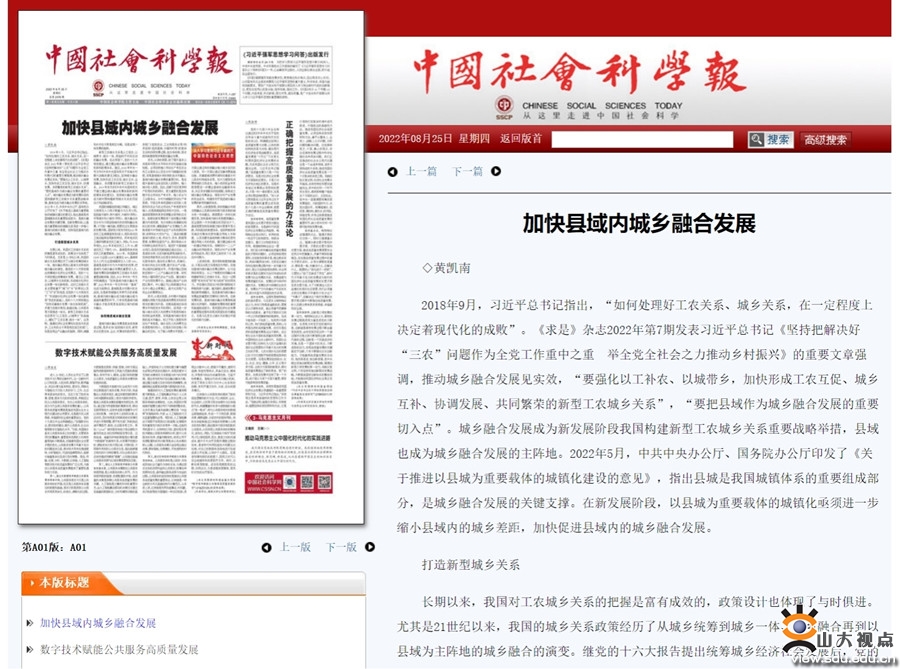This screenshot has height=669, width=900.
Task: Click the next article right arrow icon
Action: coord(496,171)
